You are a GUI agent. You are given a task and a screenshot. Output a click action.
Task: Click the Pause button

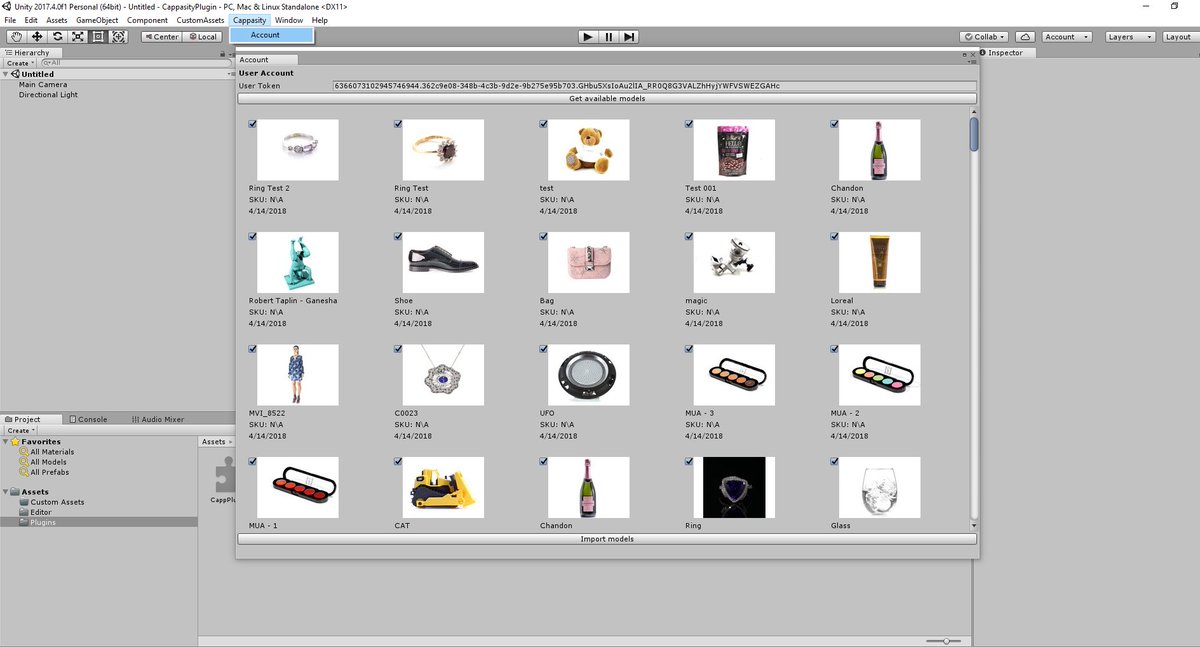608,37
